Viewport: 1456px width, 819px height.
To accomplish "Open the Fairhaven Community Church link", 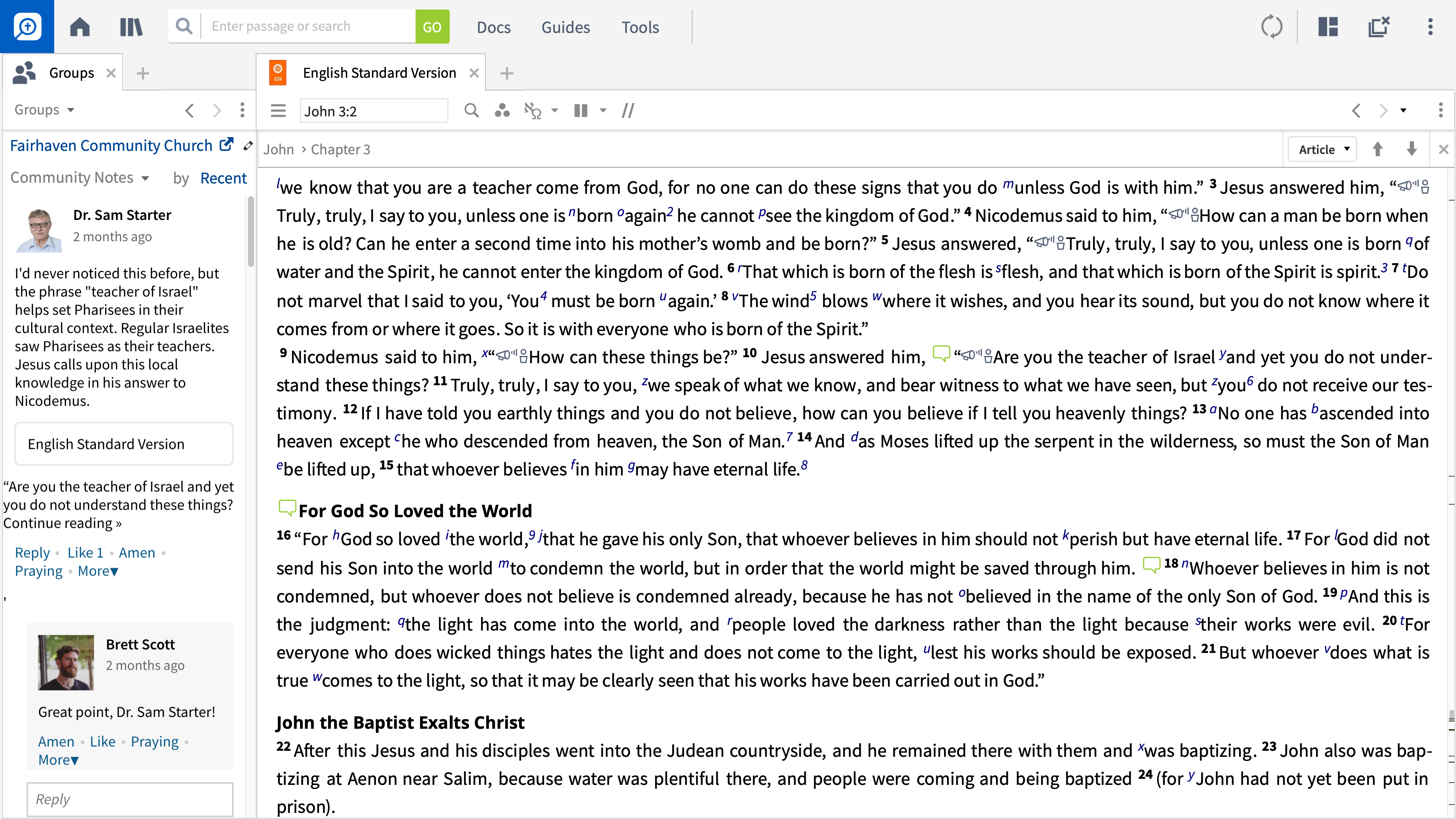I will [x=111, y=146].
